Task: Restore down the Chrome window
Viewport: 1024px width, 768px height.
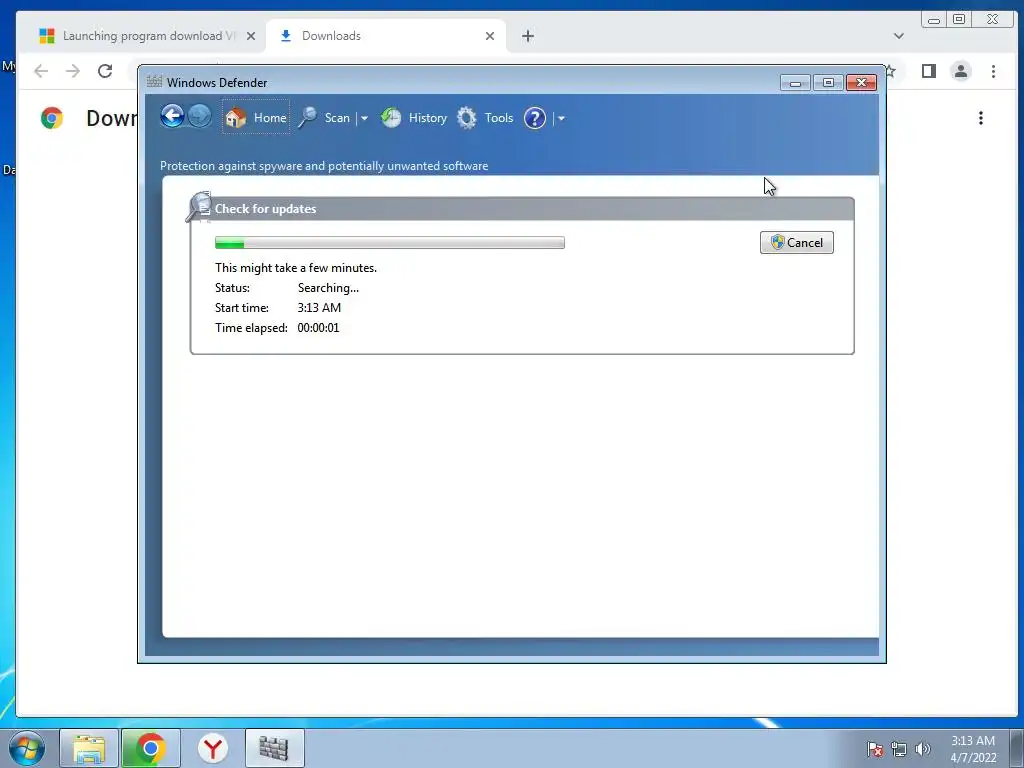Action: coord(959,20)
